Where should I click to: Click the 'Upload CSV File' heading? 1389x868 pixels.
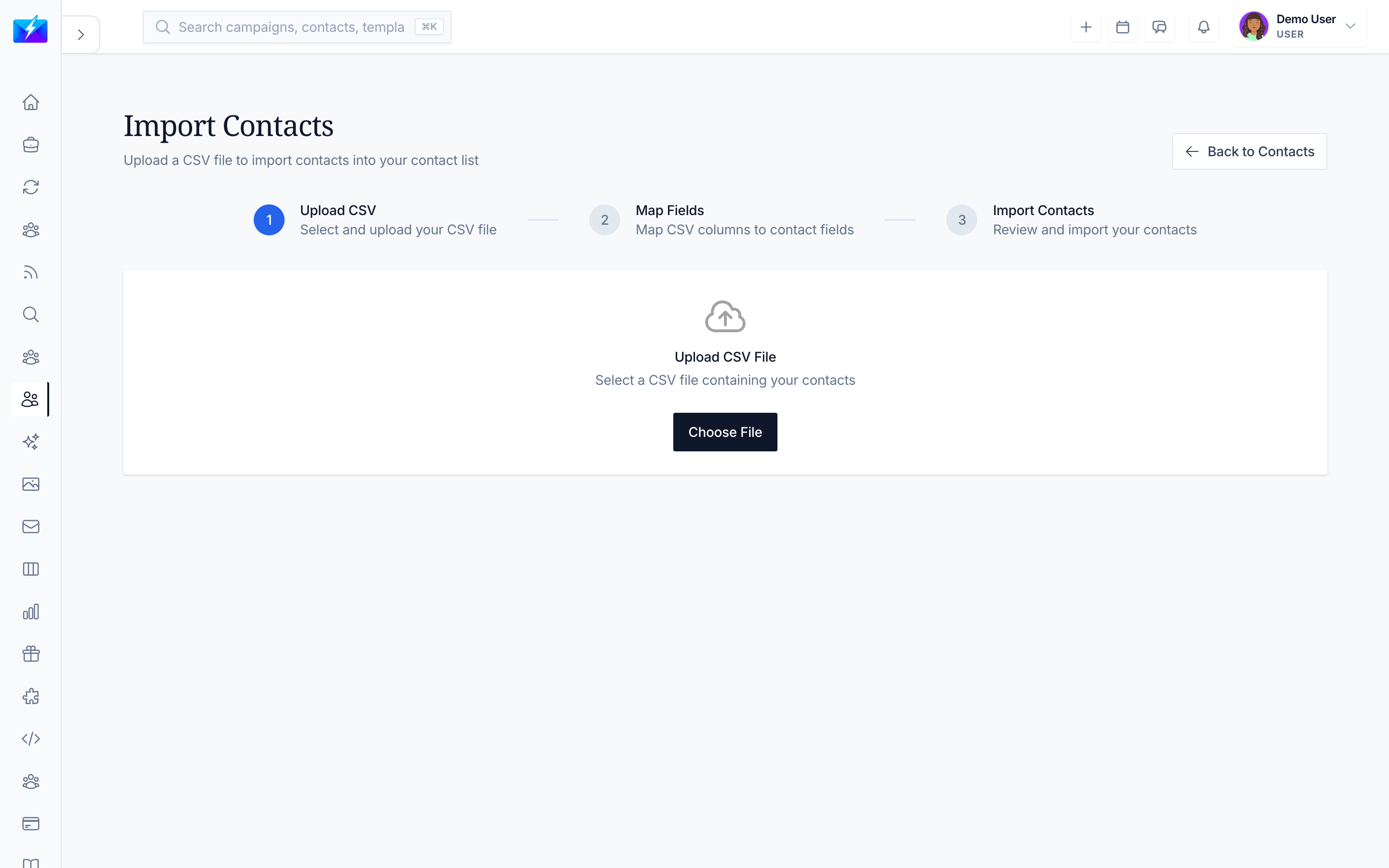[725, 357]
